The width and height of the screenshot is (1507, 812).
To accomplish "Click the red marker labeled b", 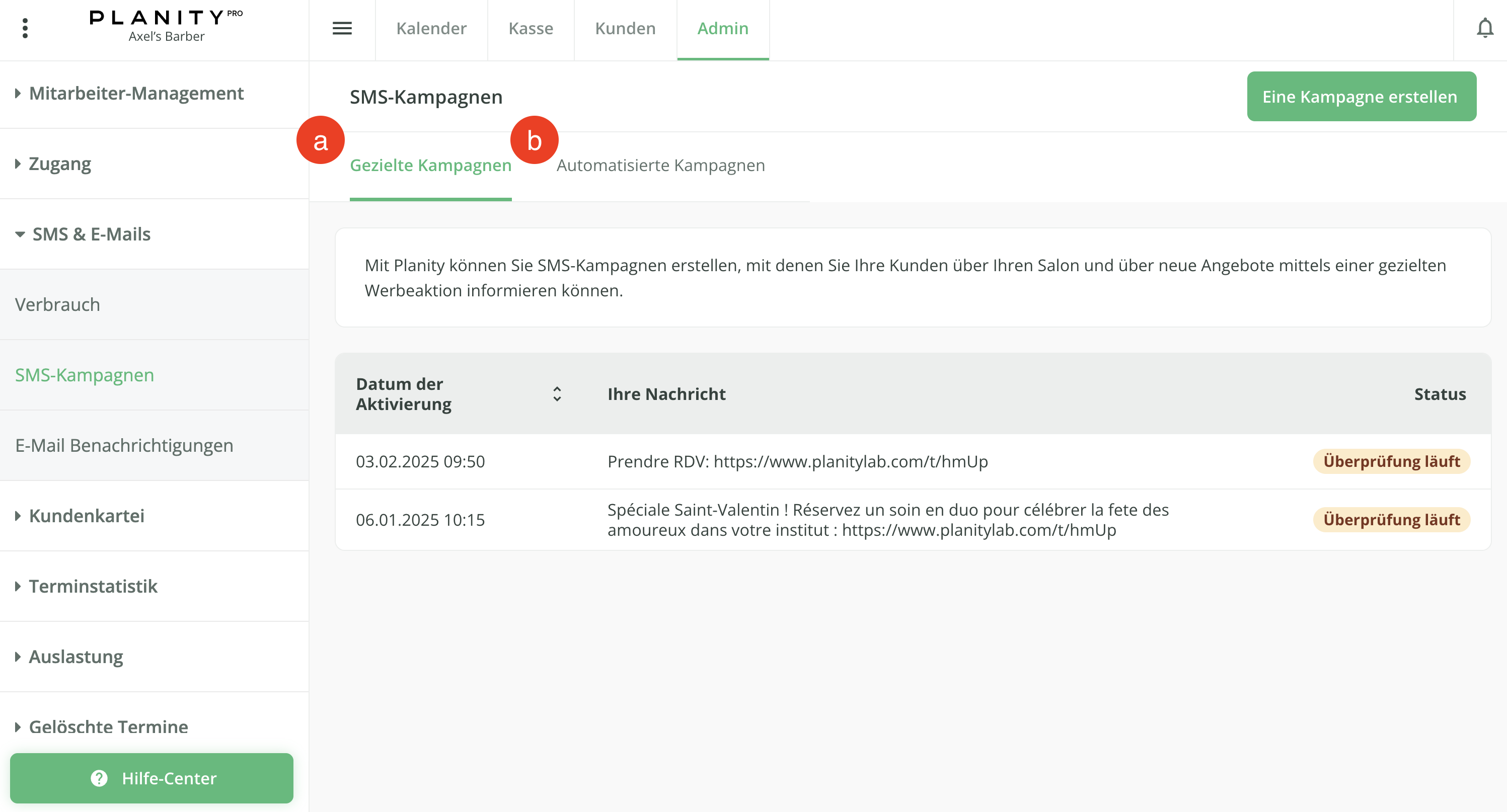I will pyautogui.click(x=534, y=140).
